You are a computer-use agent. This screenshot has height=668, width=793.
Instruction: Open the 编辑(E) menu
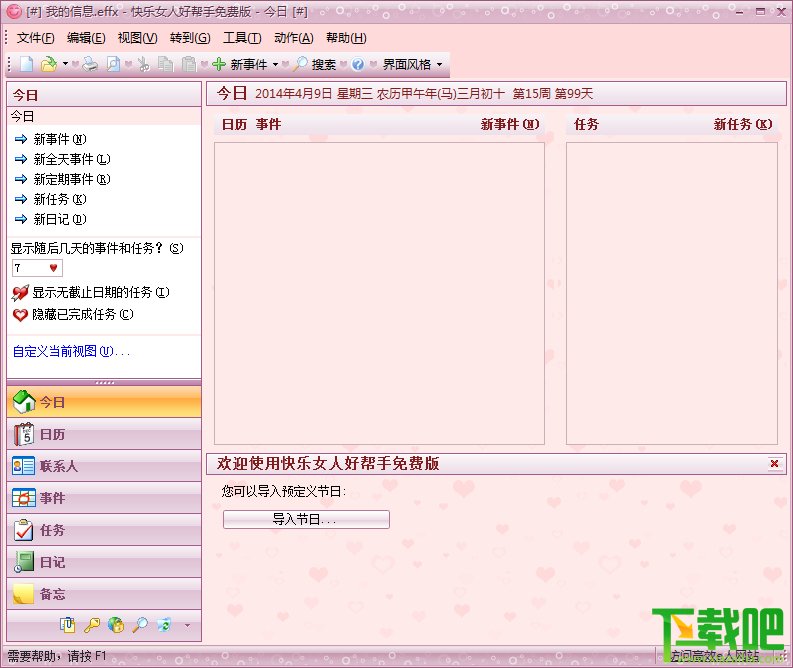86,38
